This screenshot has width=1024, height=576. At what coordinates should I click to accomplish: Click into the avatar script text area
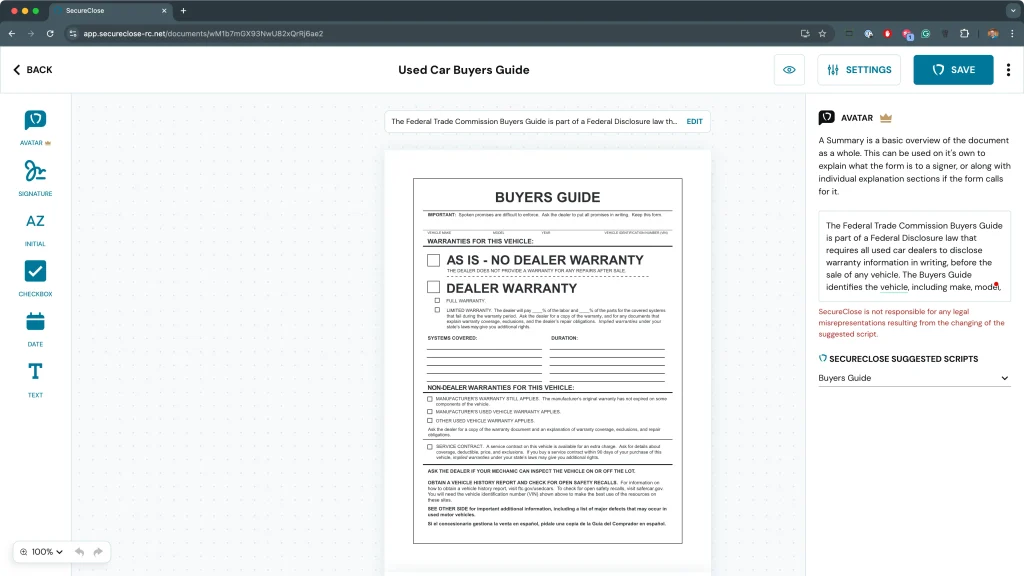pos(914,256)
